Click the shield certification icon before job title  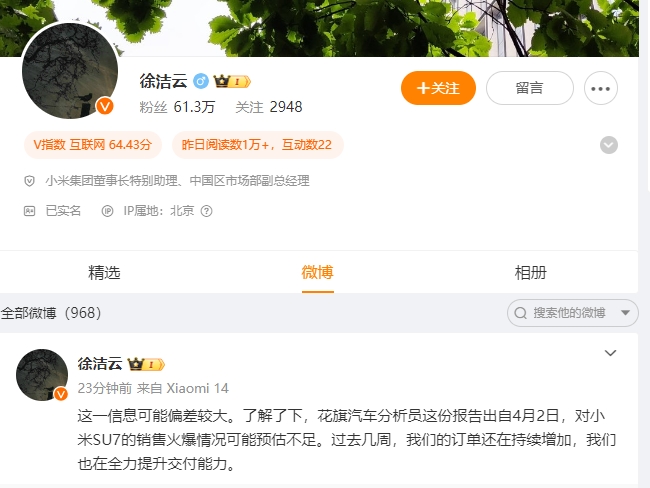(x=29, y=181)
